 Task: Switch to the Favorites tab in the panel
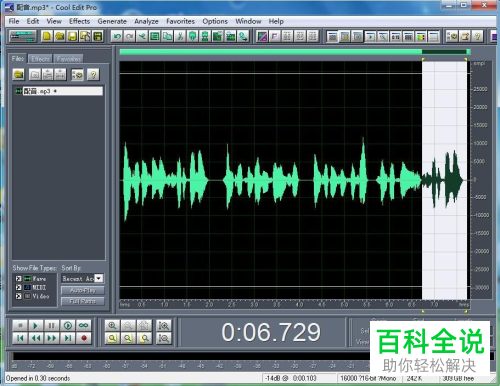coord(68,59)
